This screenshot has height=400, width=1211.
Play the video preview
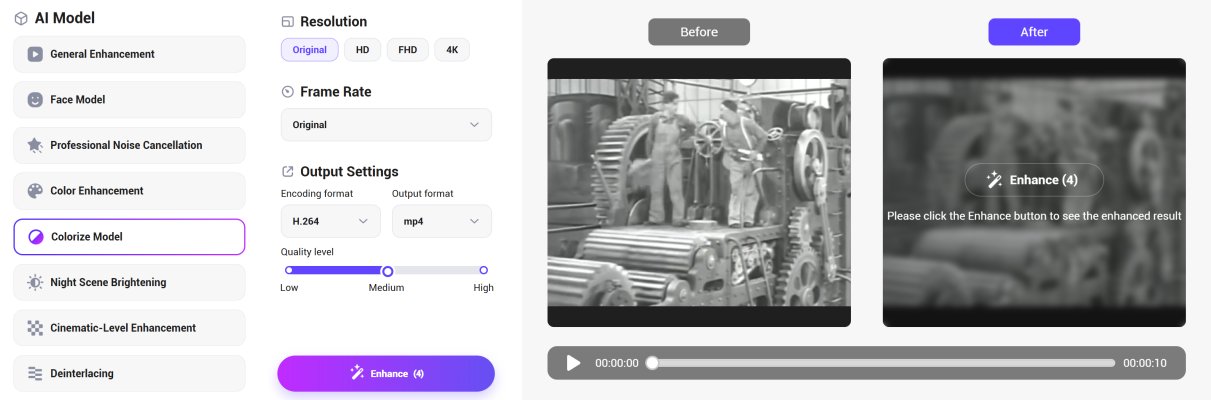pyautogui.click(x=573, y=363)
